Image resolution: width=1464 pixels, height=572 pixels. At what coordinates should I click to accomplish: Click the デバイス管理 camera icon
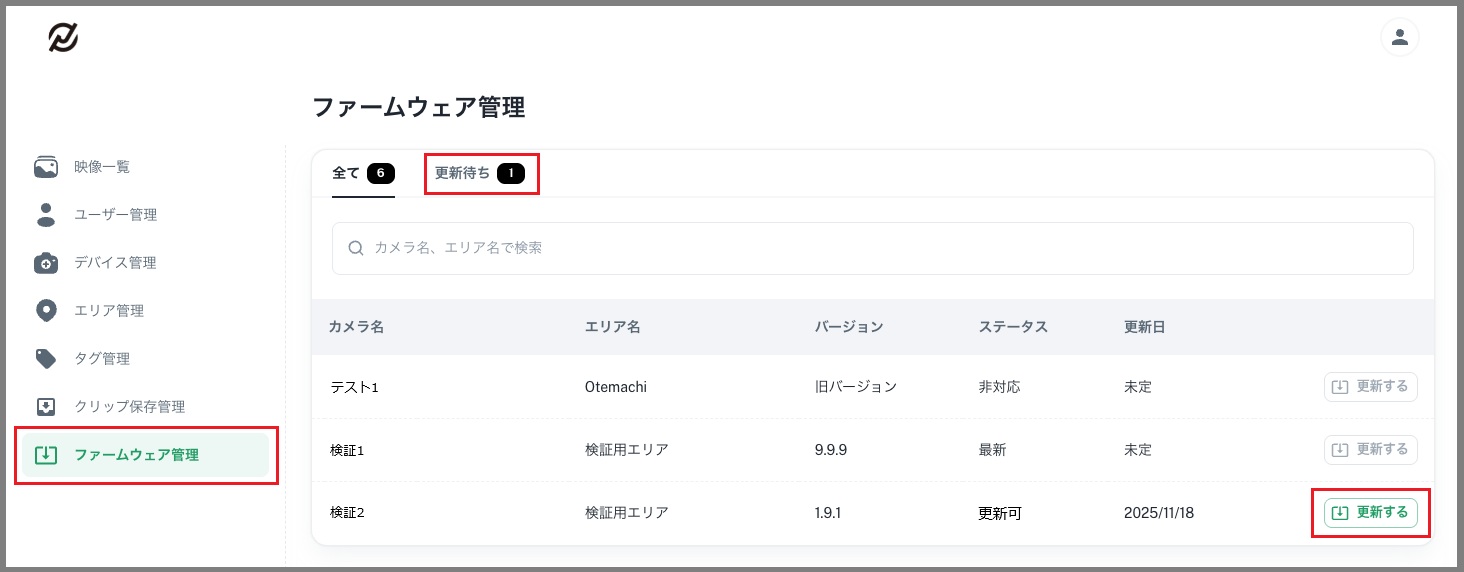pyautogui.click(x=46, y=263)
